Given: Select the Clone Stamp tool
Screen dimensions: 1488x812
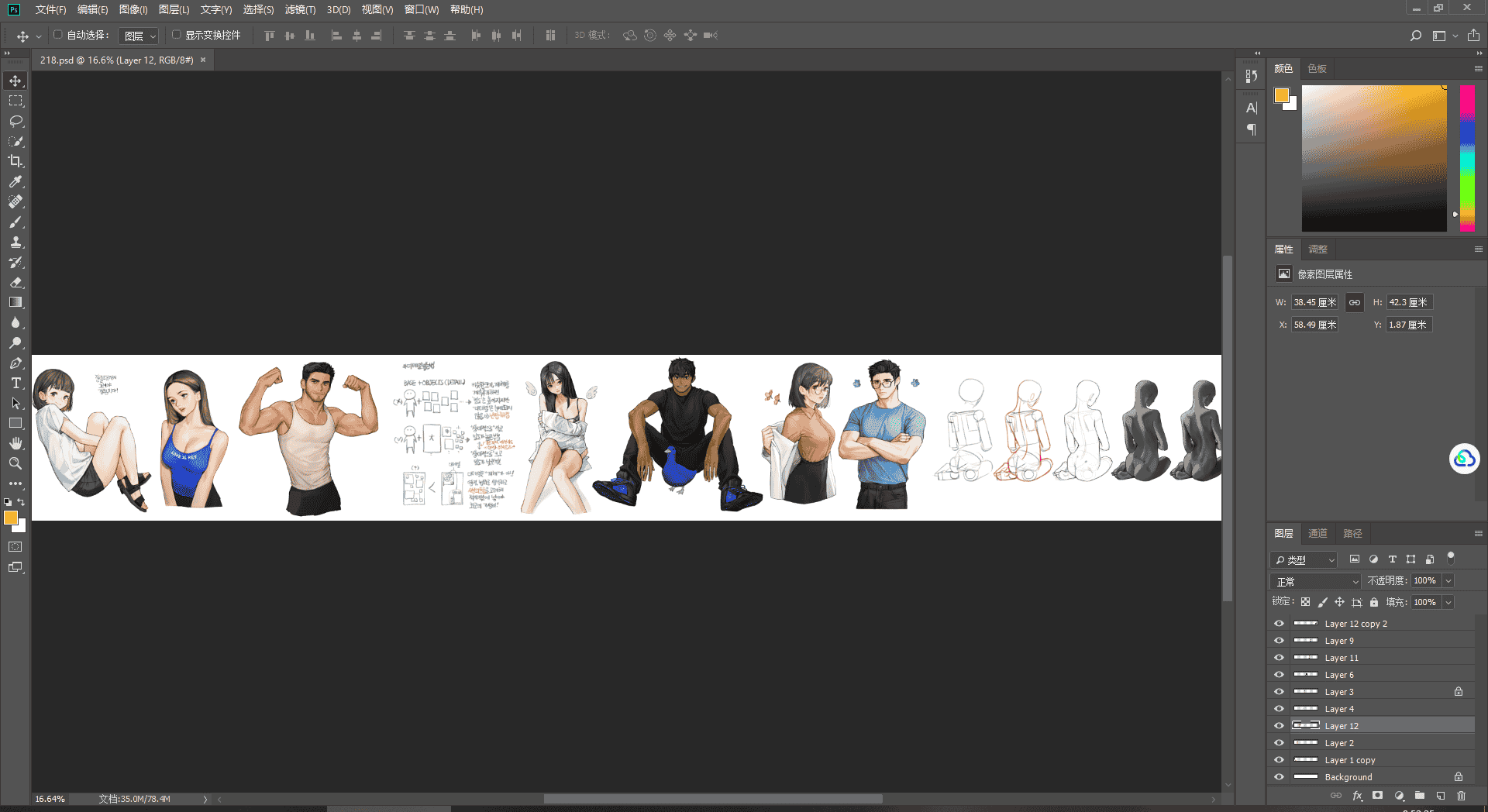Looking at the screenshot, I should 15,242.
